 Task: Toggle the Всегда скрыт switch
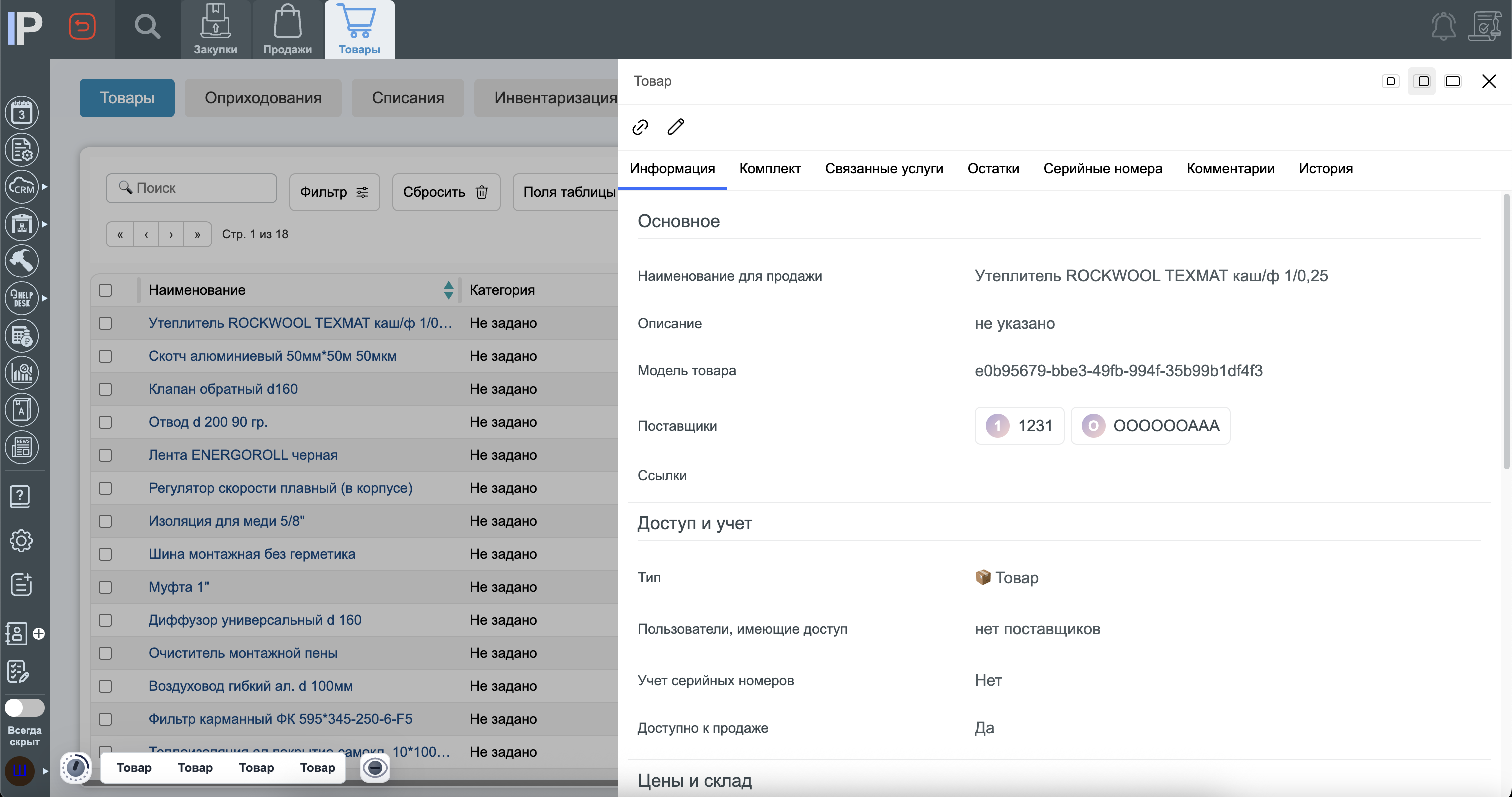24,708
